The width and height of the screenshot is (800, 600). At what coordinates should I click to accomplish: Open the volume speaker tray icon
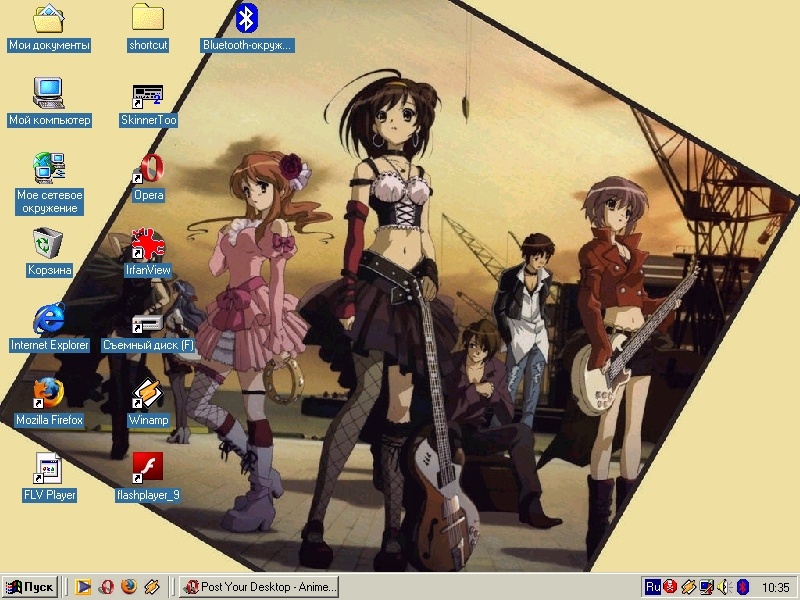coord(724,587)
